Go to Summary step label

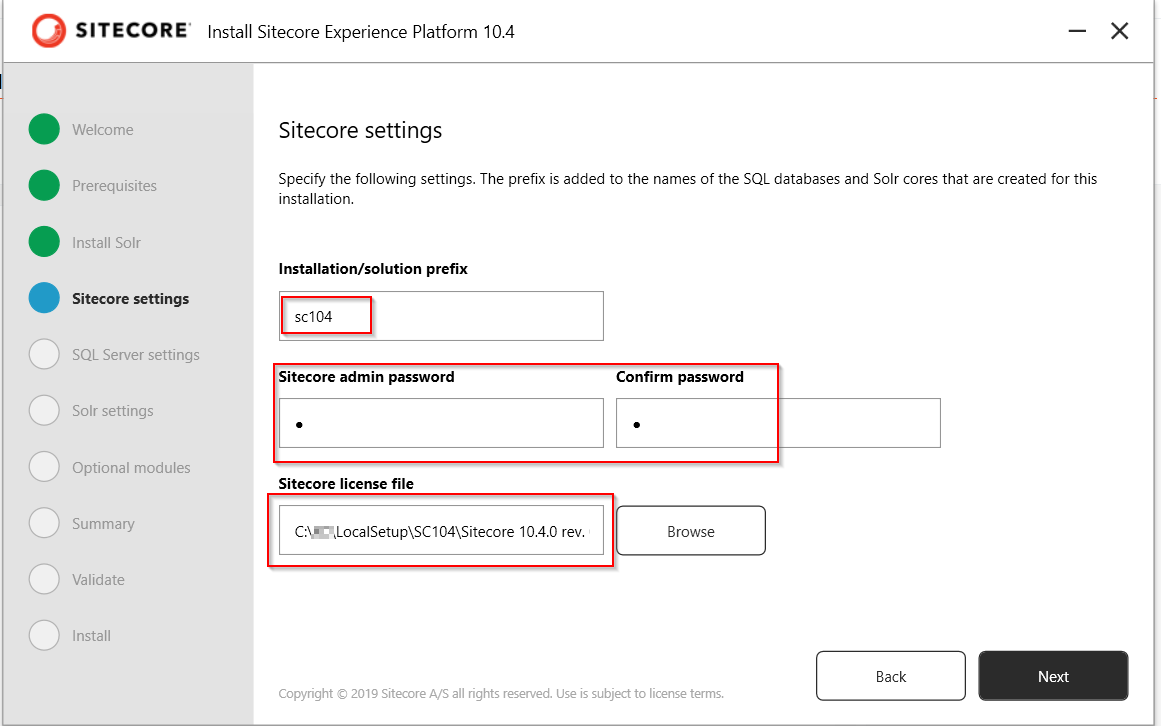pos(103,524)
